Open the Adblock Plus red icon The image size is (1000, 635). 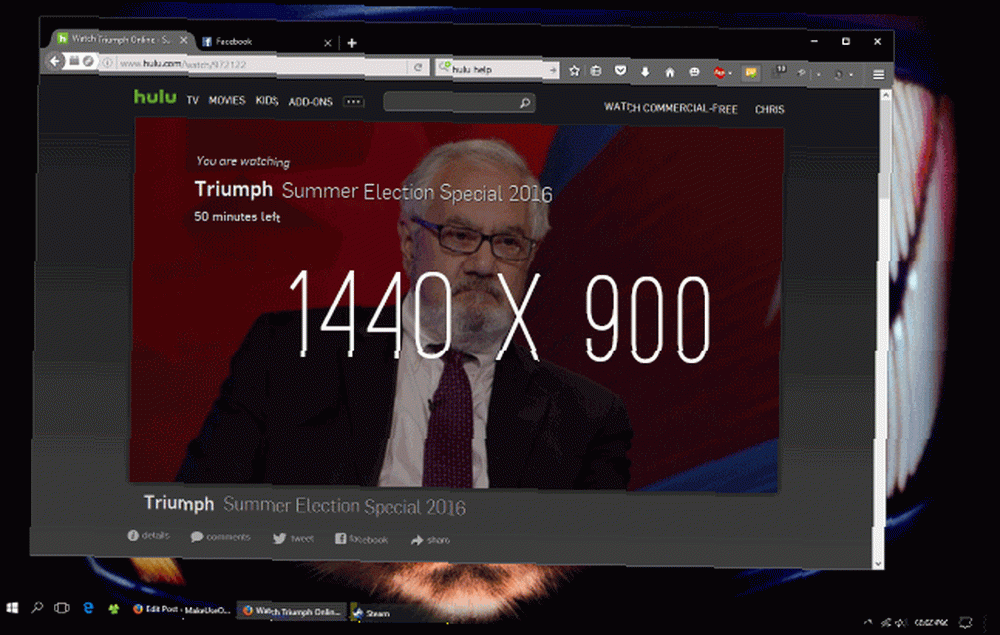coord(719,73)
